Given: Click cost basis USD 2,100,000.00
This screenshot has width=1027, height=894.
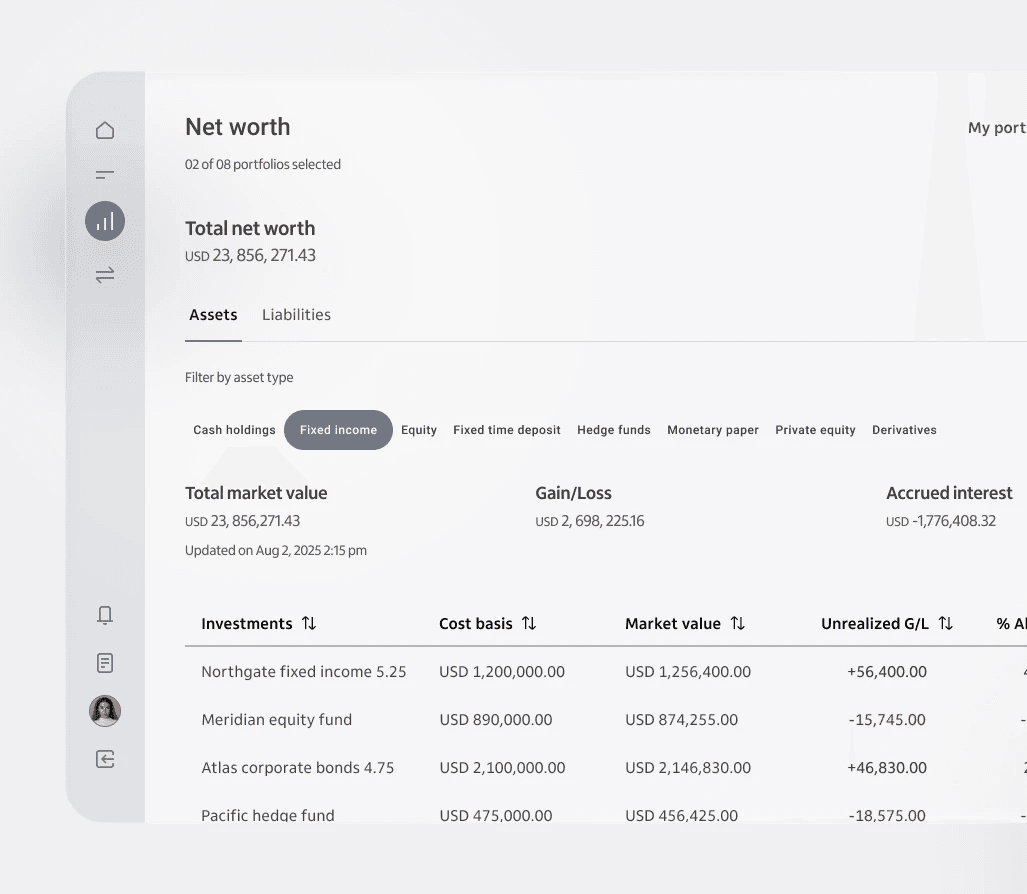Looking at the screenshot, I should [x=502, y=768].
